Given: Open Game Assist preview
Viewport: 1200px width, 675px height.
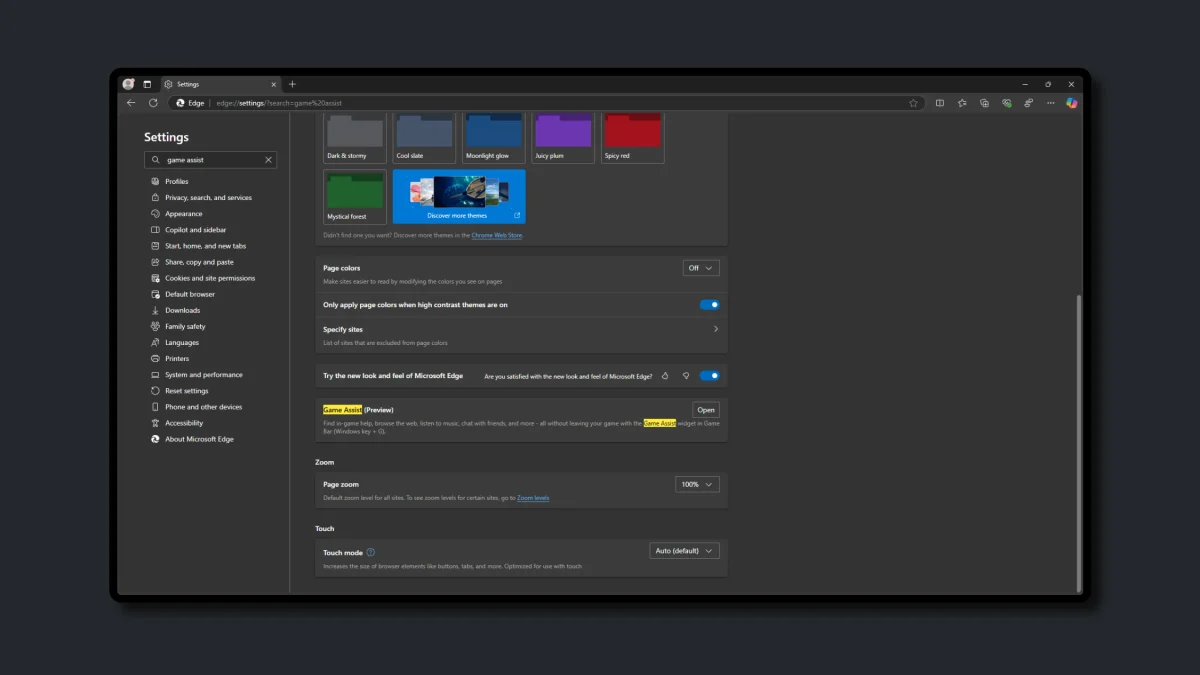Looking at the screenshot, I should tap(705, 409).
